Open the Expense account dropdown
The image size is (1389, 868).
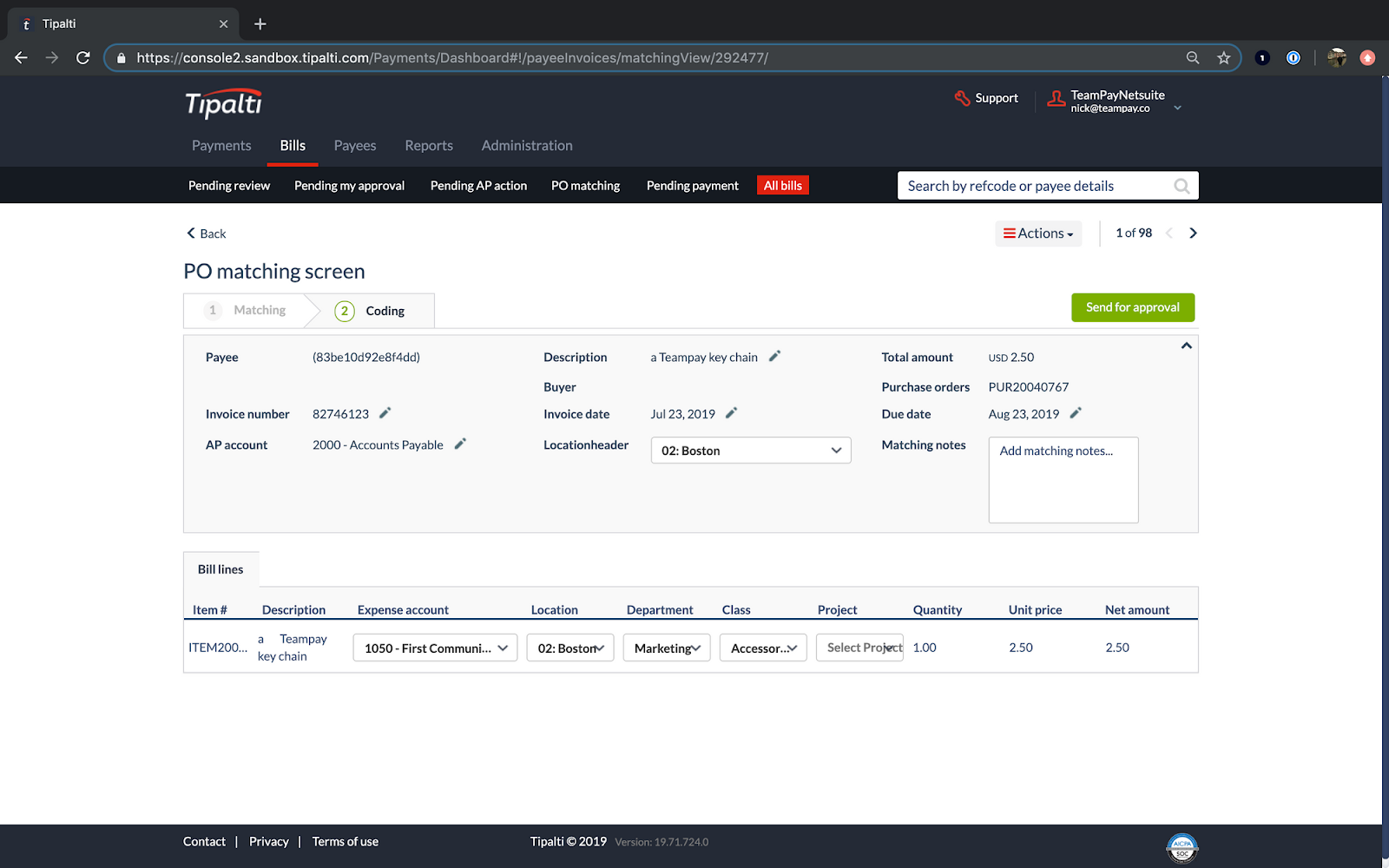(435, 648)
